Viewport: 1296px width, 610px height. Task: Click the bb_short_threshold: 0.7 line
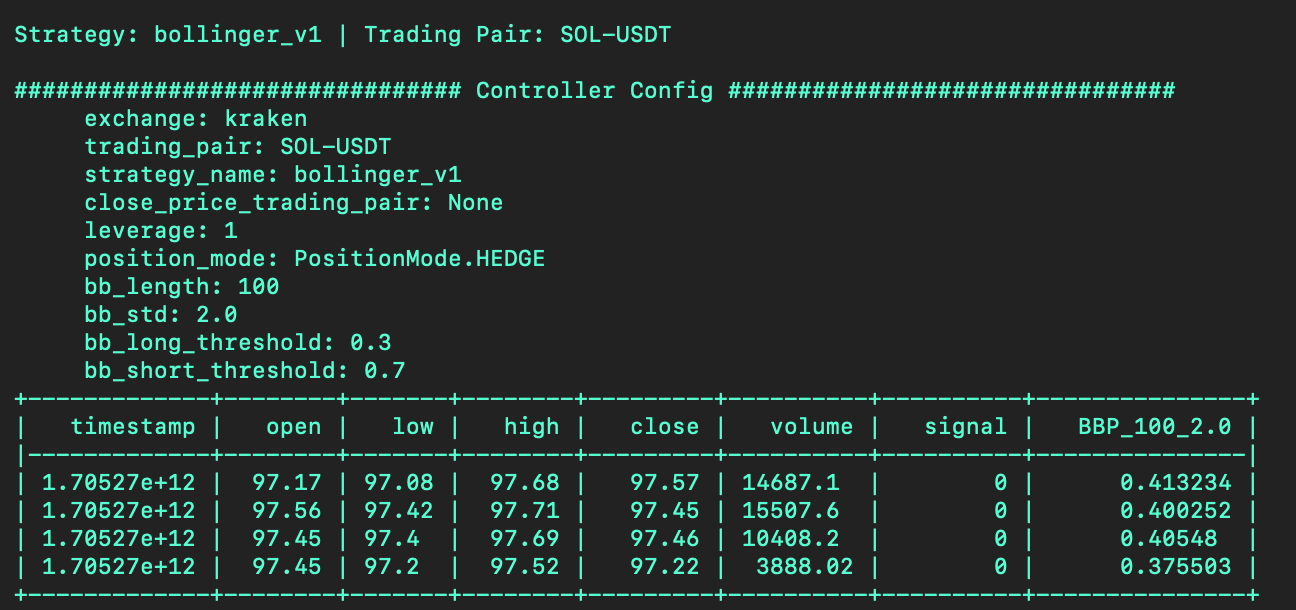pyautogui.click(x=244, y=371)
